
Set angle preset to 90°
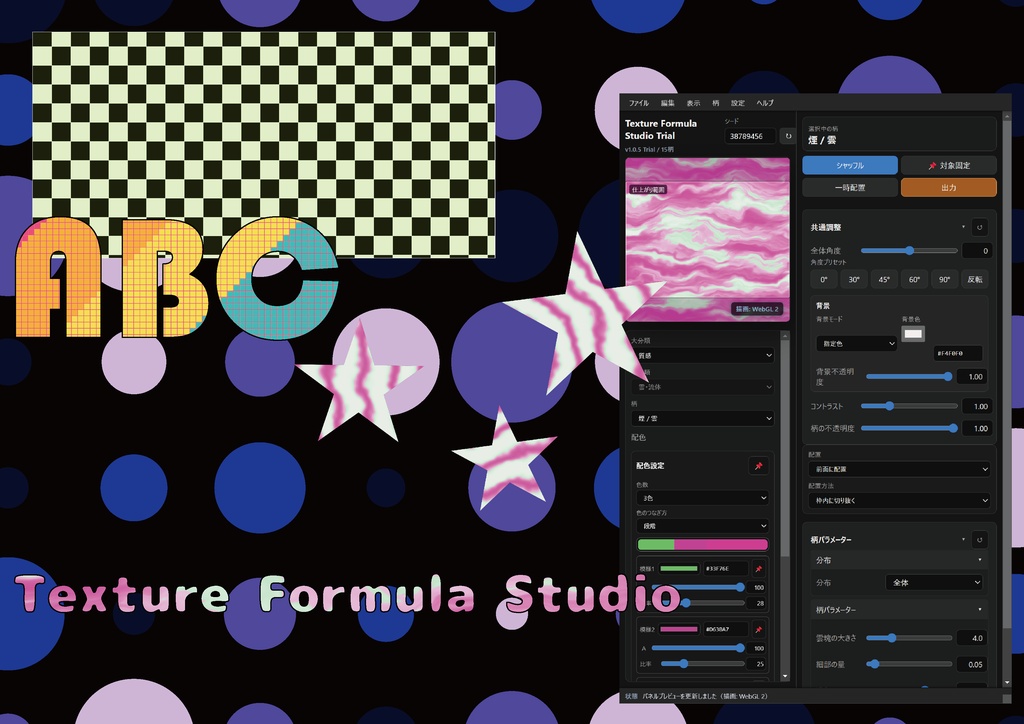pyautogui.click(x=944, y=279)
